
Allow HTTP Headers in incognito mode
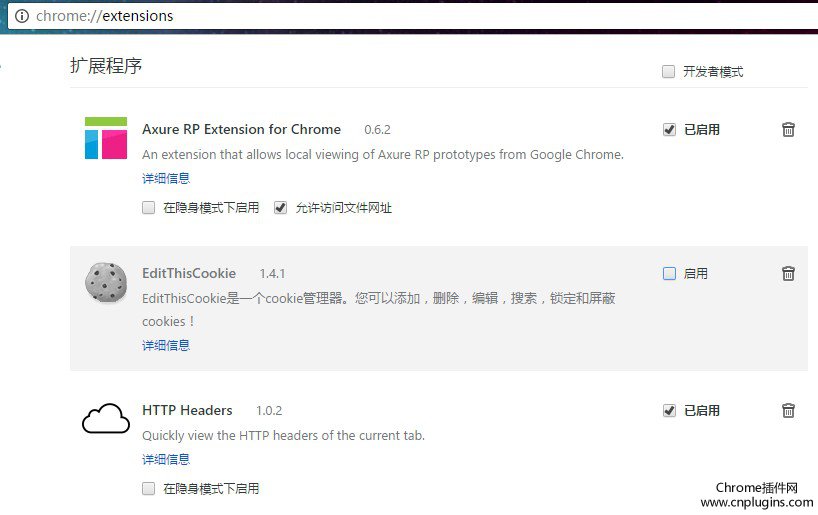tap(149, 488)
